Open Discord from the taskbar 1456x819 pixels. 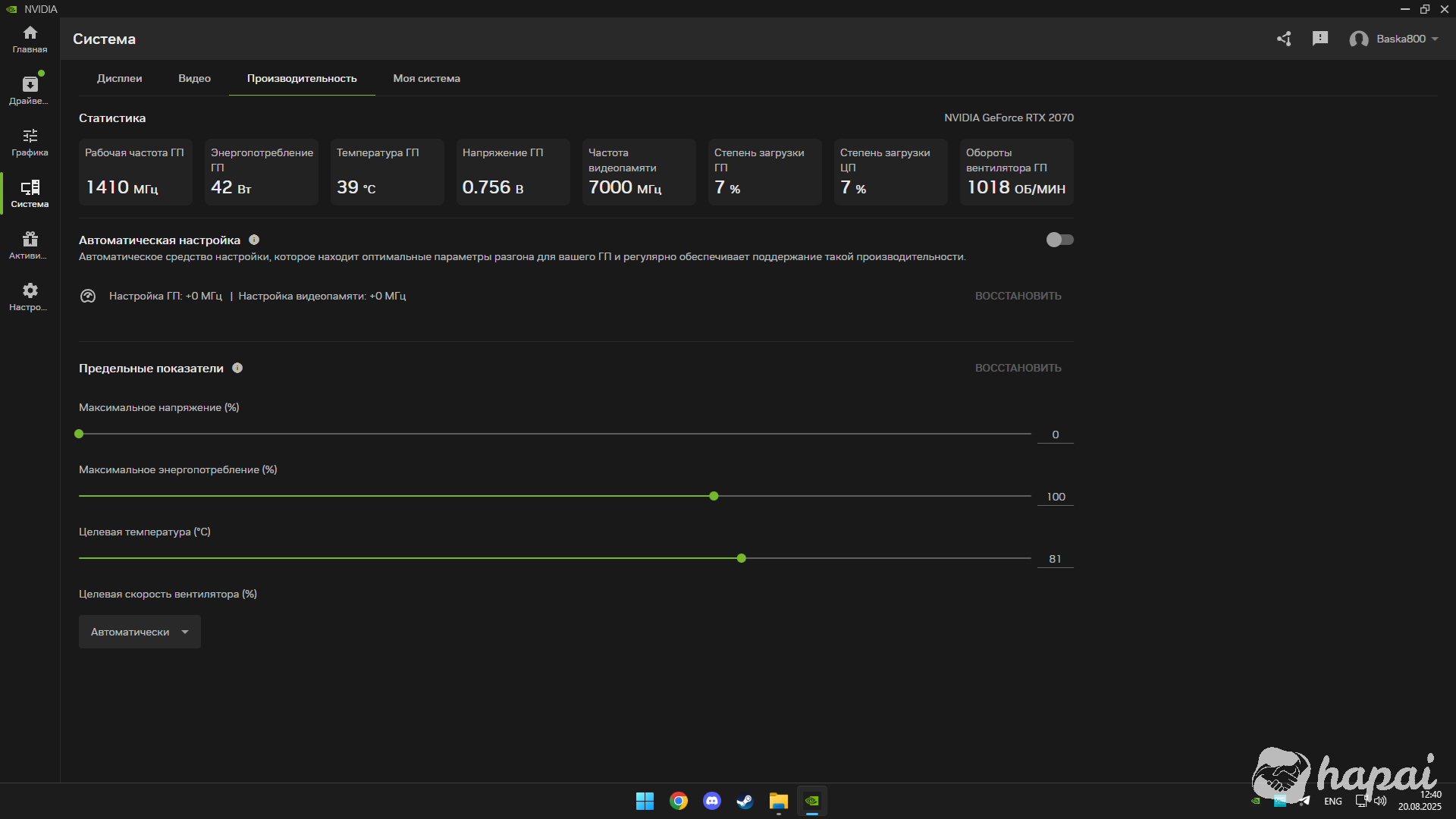711,801
